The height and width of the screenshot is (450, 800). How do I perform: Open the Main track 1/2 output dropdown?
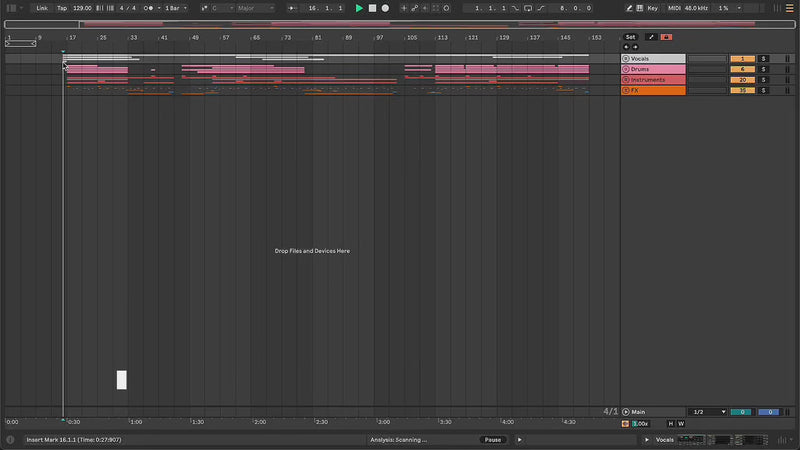tap(709, 412)
